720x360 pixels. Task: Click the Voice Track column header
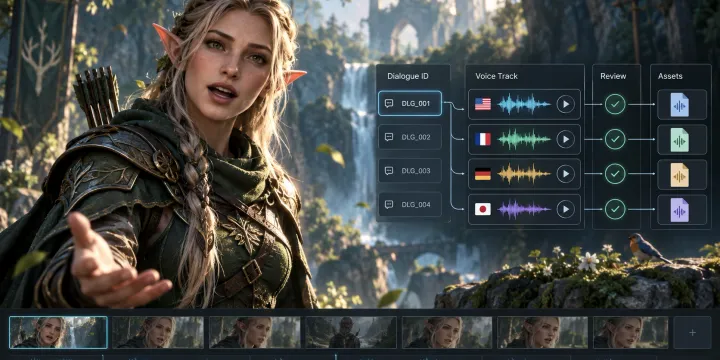[496, 76]
